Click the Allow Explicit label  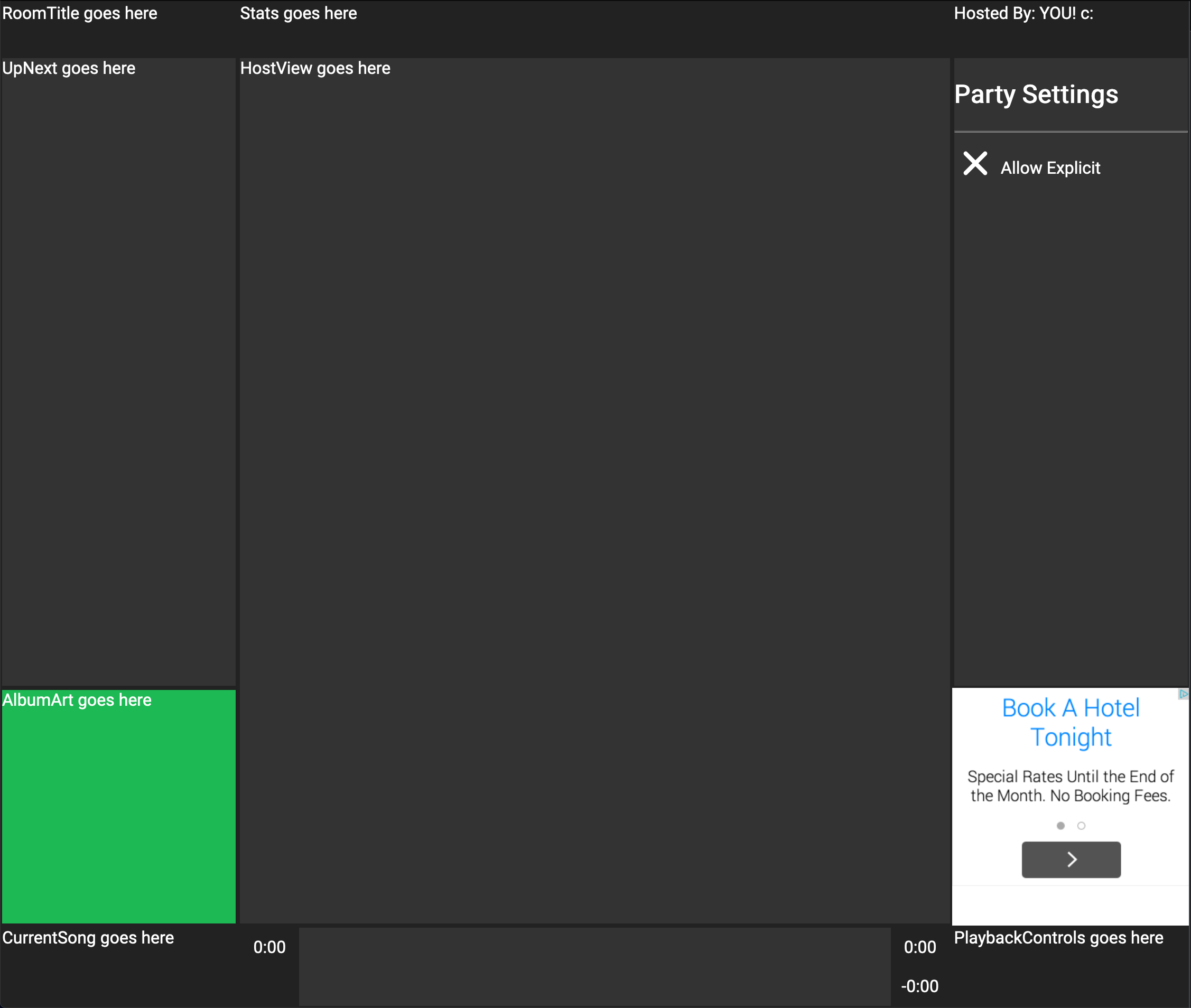tap(1050, 168)
